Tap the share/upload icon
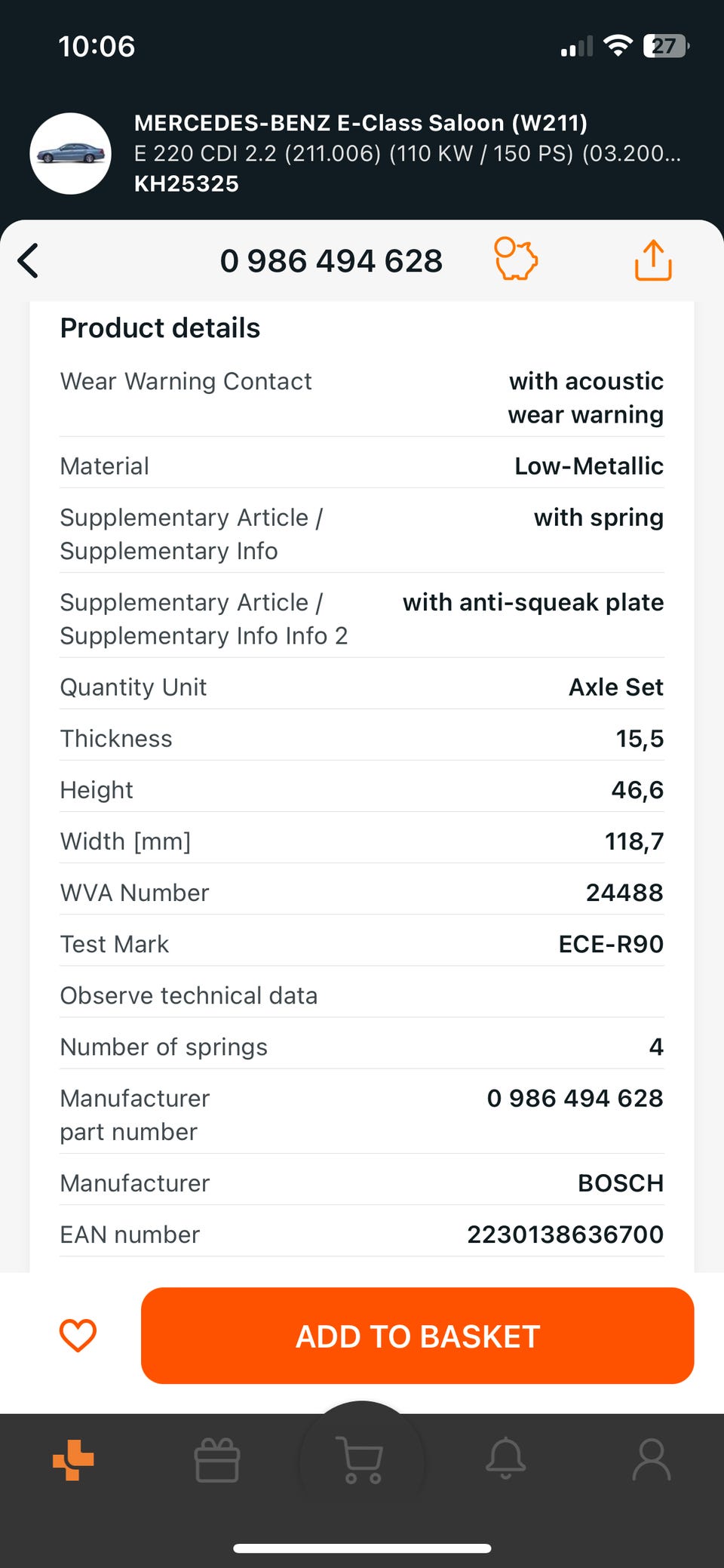724x1568 pixels. 653,260
